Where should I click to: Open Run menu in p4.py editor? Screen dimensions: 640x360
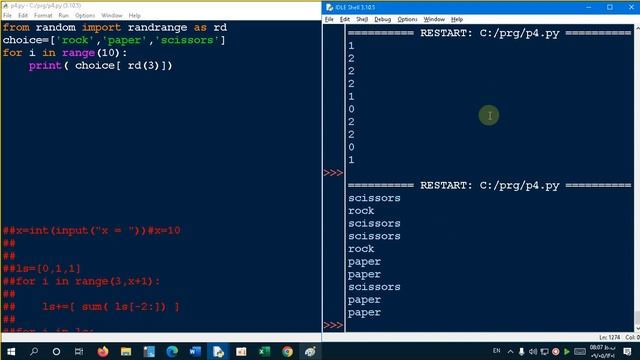[64, 16]
